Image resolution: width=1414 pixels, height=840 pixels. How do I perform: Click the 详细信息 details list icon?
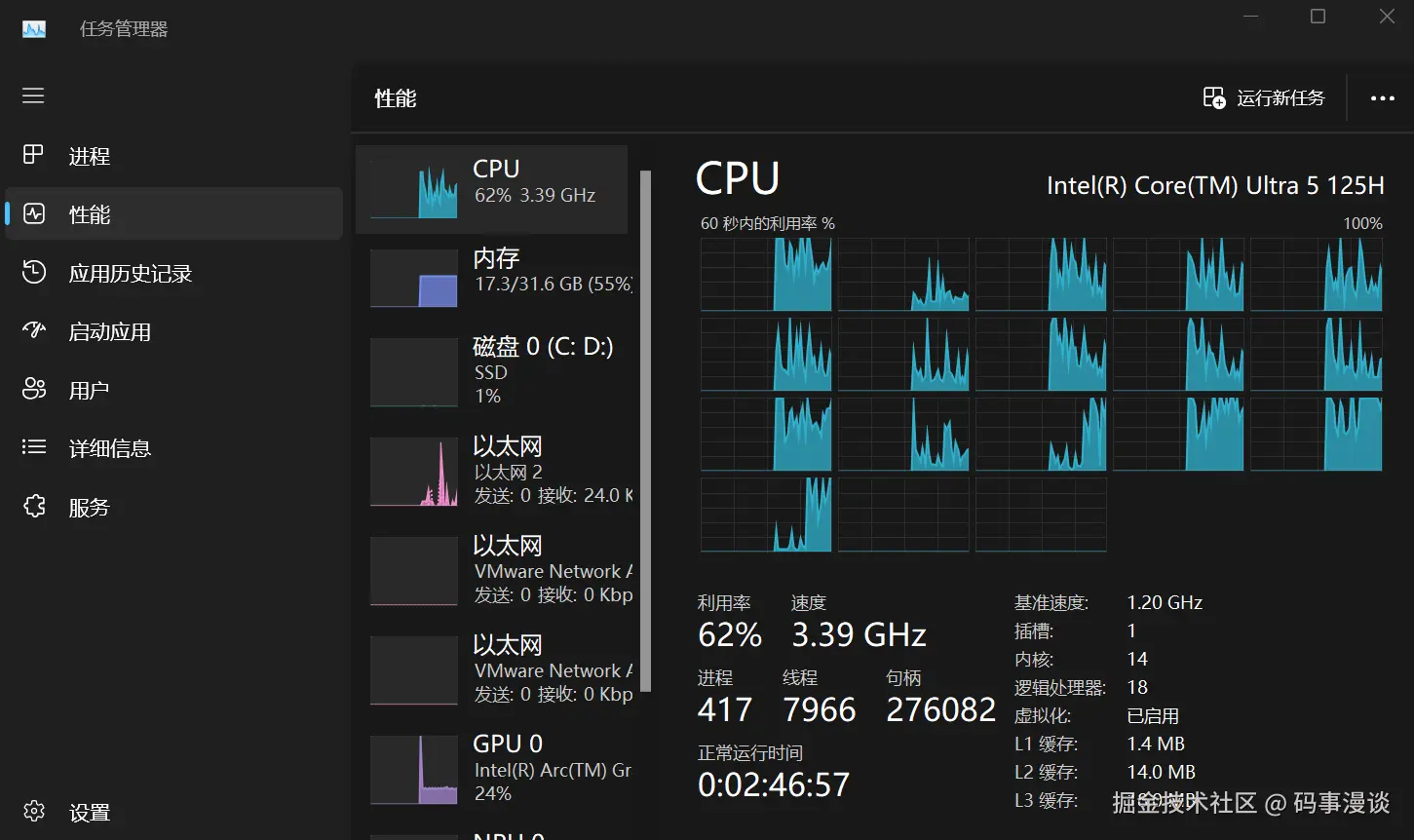(34, 447)
